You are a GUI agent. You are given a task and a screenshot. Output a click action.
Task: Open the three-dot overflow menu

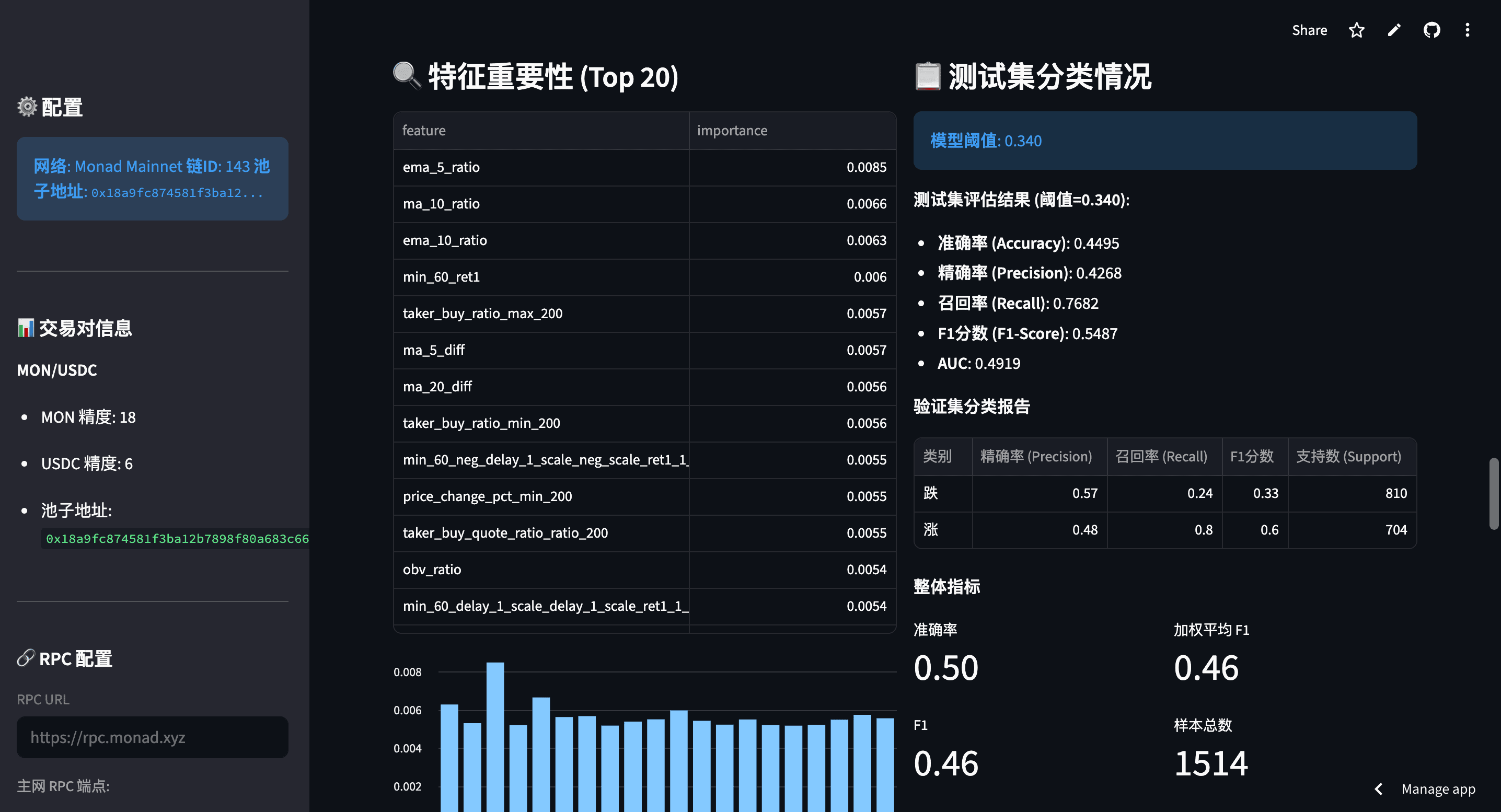pyautogui.click(x=1468, y=30)
